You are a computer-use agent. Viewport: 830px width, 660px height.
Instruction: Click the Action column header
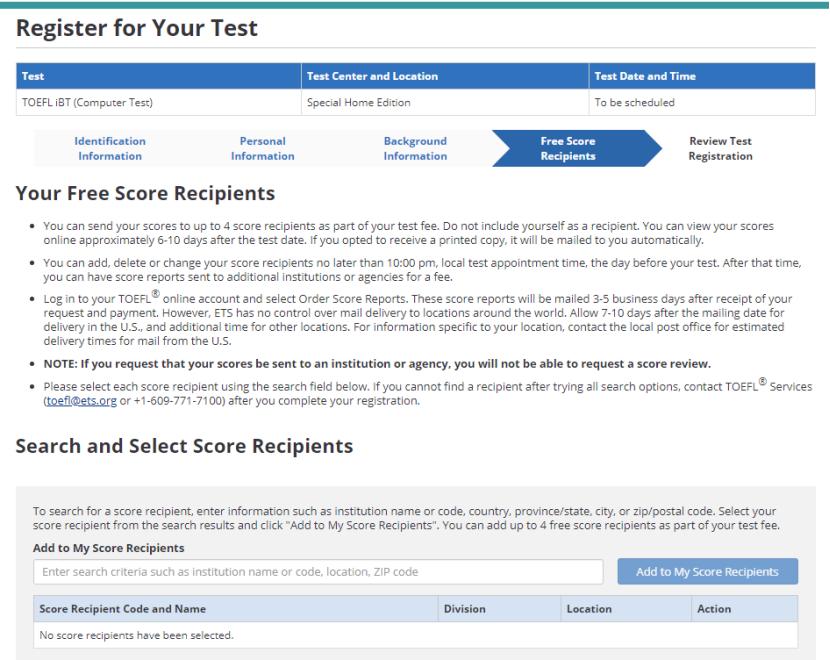pos(745,609)
